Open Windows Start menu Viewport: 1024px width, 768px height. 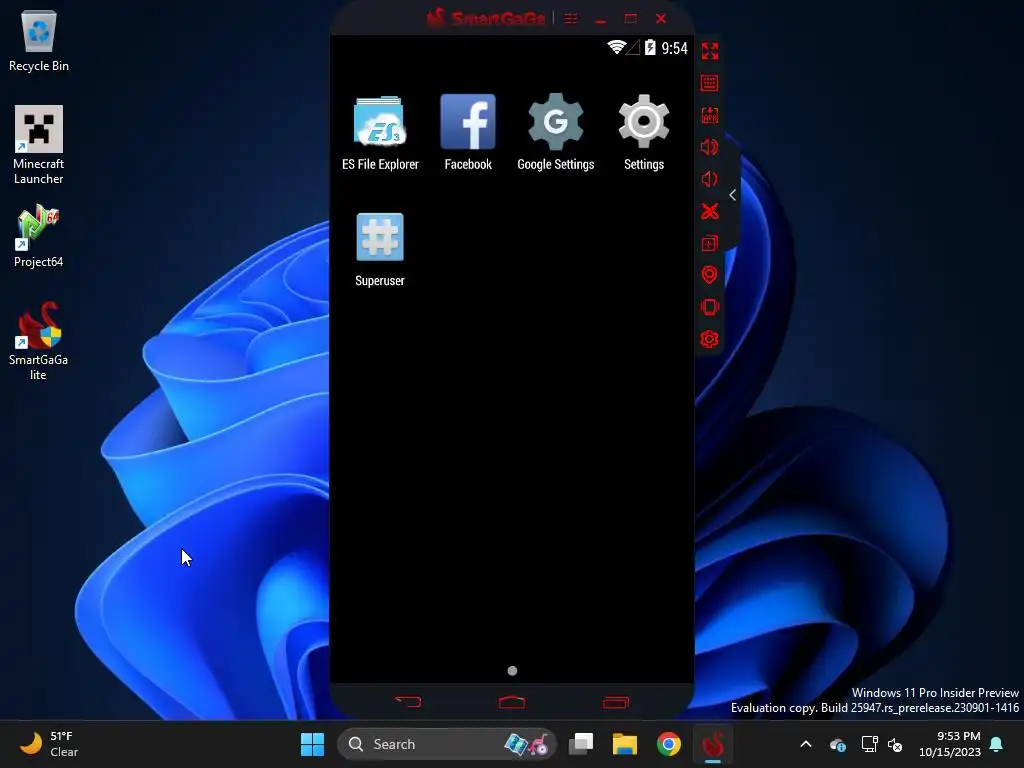(x=312, y=744)
